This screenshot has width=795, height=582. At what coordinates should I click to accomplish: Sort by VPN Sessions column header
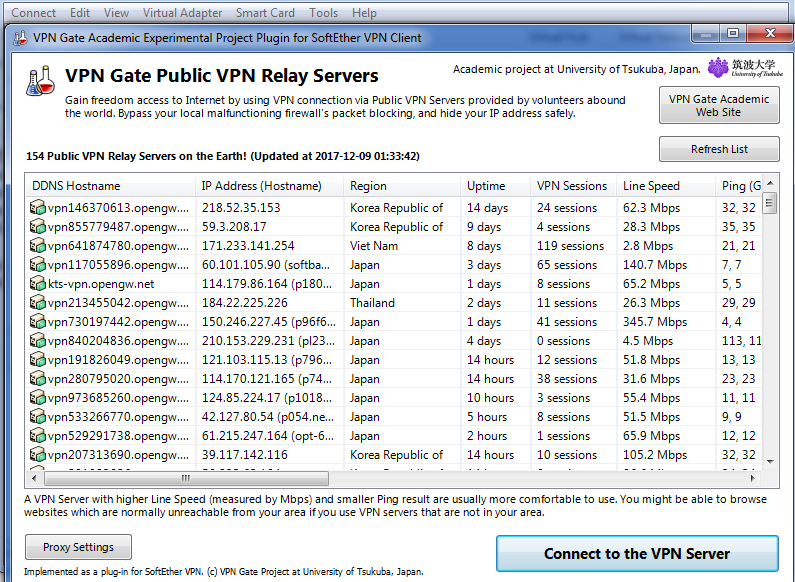tap(573, 186)
